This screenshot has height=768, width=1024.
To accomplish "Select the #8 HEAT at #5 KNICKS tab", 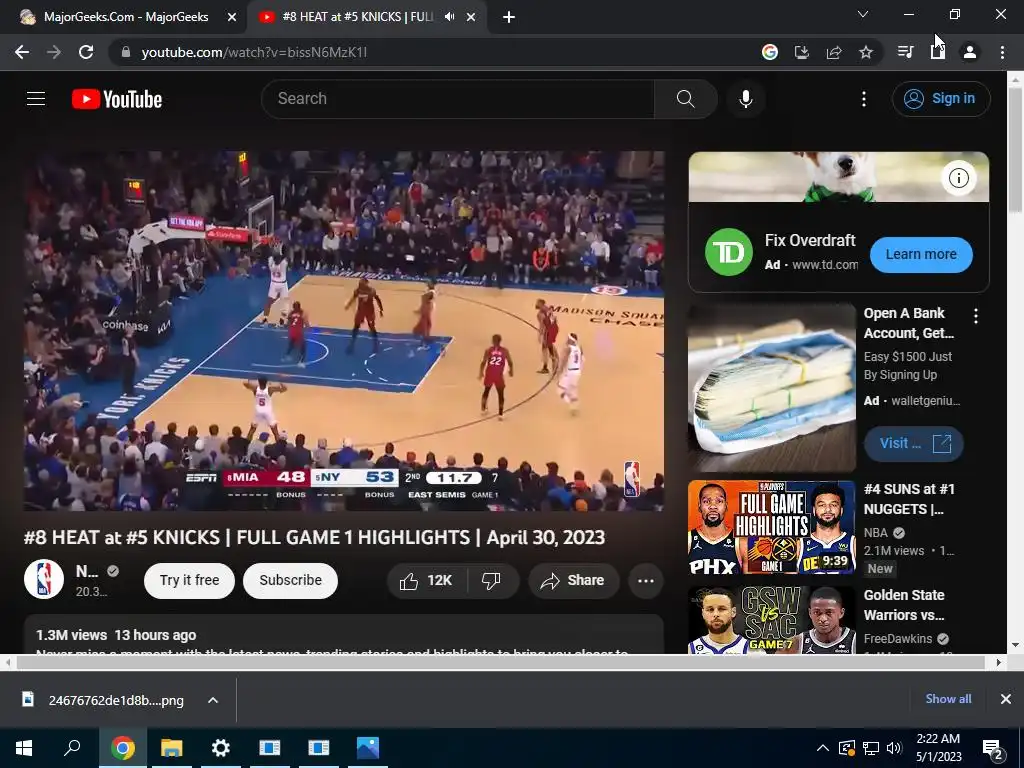I will pyautogui.click(x=356, y=17).
